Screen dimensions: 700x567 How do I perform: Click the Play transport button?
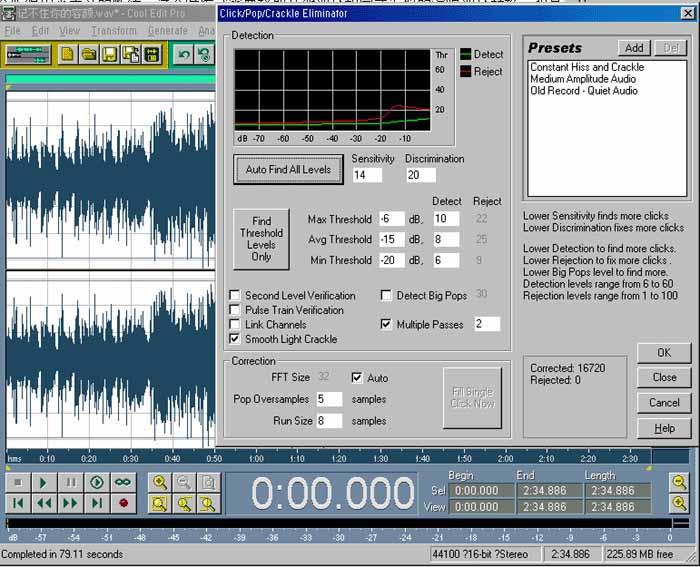(x=44, y=482)
